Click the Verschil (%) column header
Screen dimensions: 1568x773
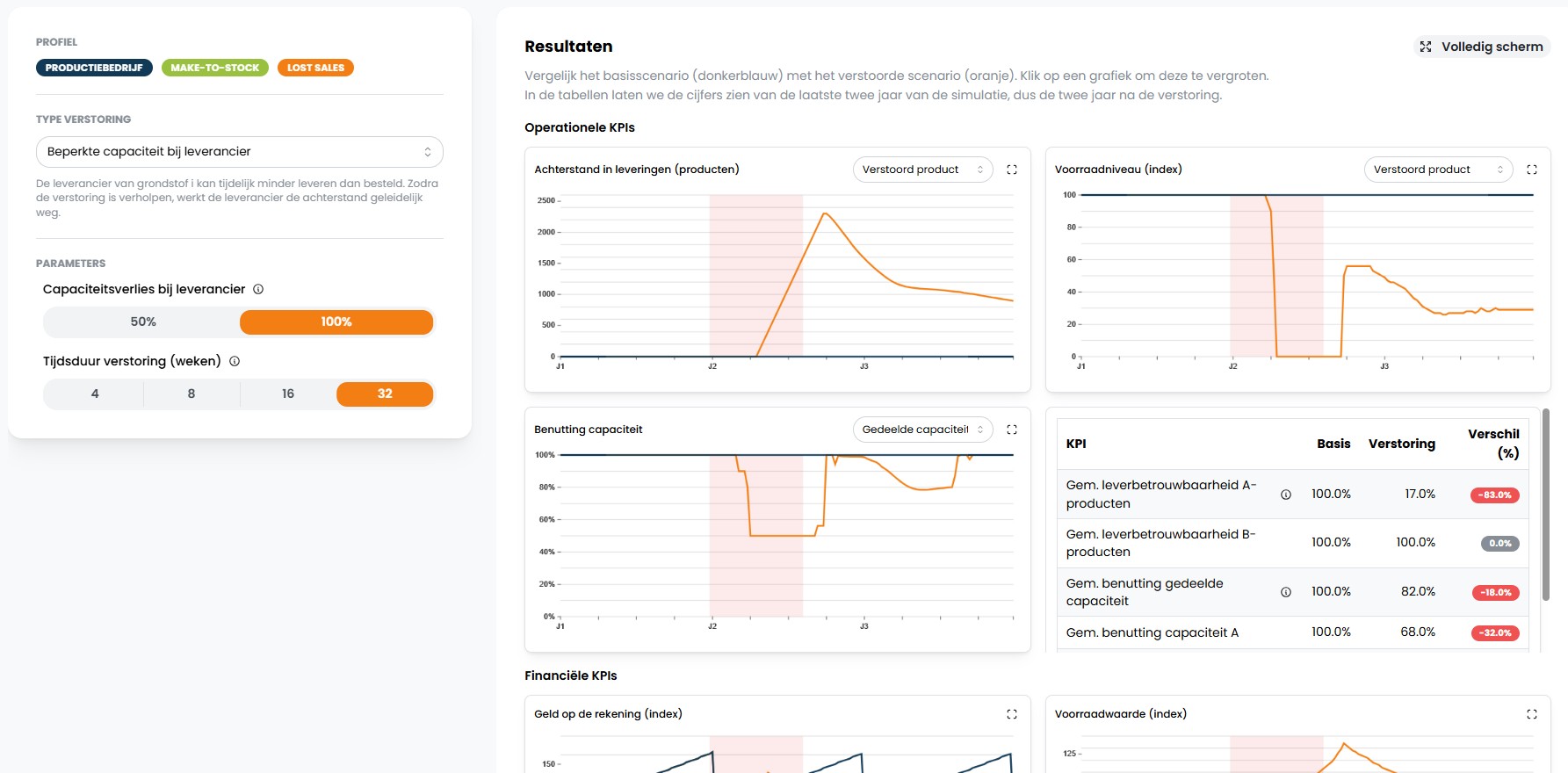click(1493, 444)
